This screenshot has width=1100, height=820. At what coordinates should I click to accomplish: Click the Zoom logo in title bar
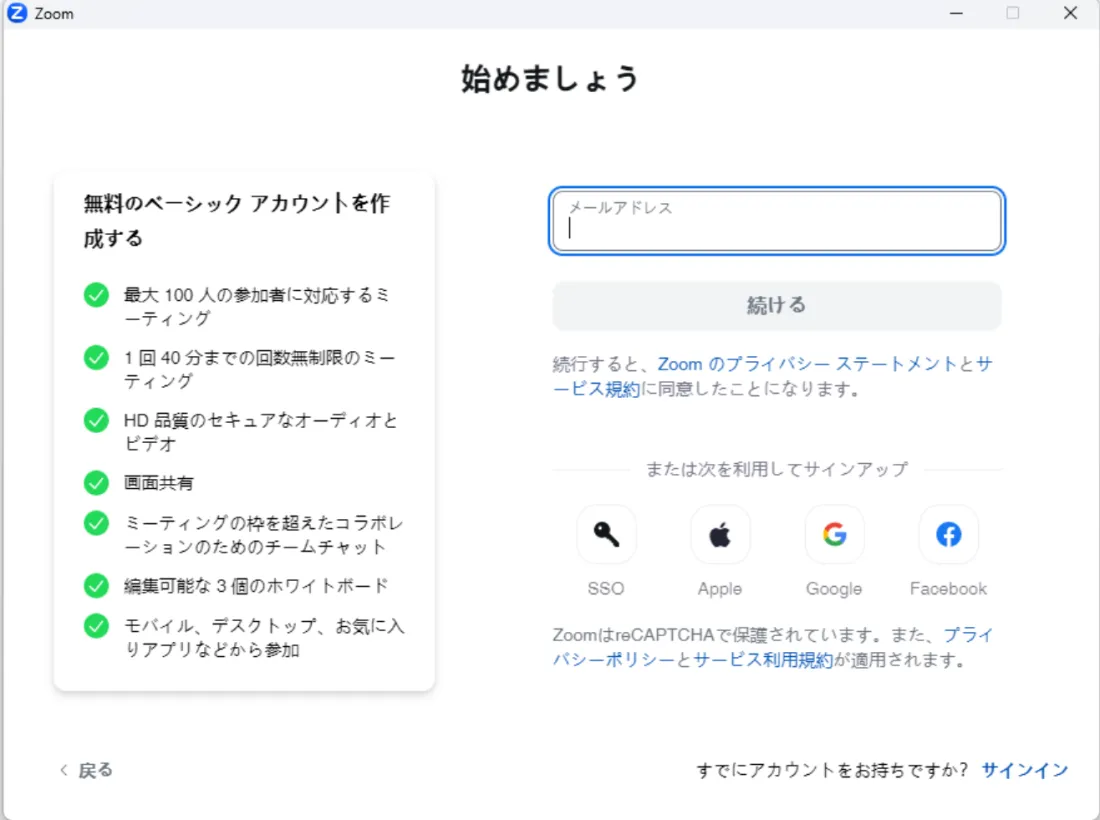point(17,14)
